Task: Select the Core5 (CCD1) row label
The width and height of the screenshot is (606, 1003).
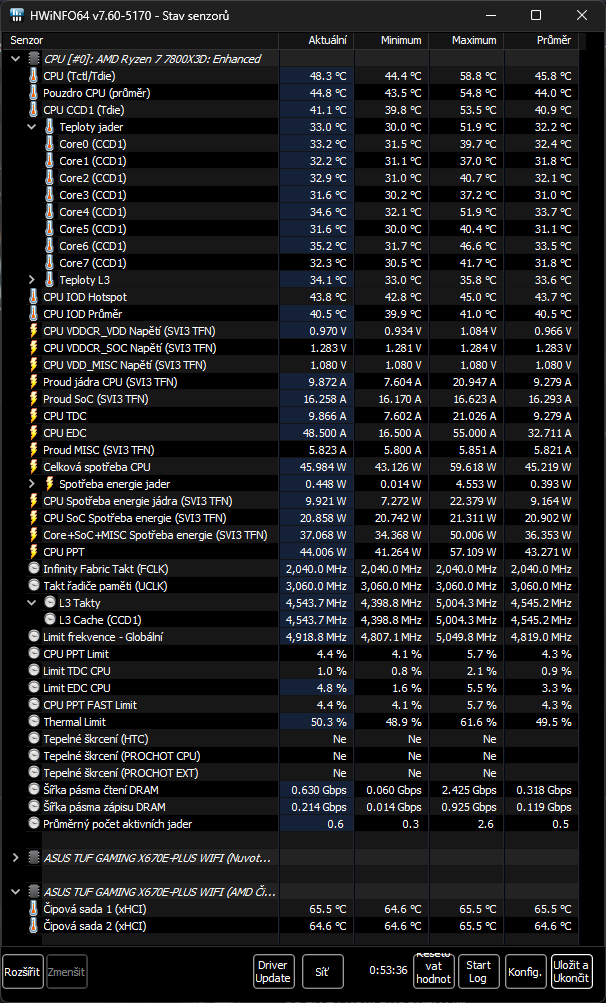Action: pos(93,229)
